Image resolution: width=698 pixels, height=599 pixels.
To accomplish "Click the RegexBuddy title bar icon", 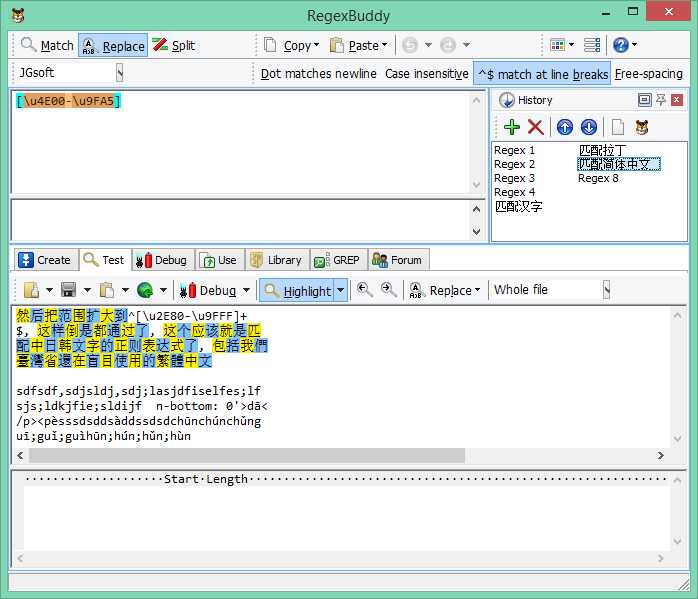I will point(18,16).
